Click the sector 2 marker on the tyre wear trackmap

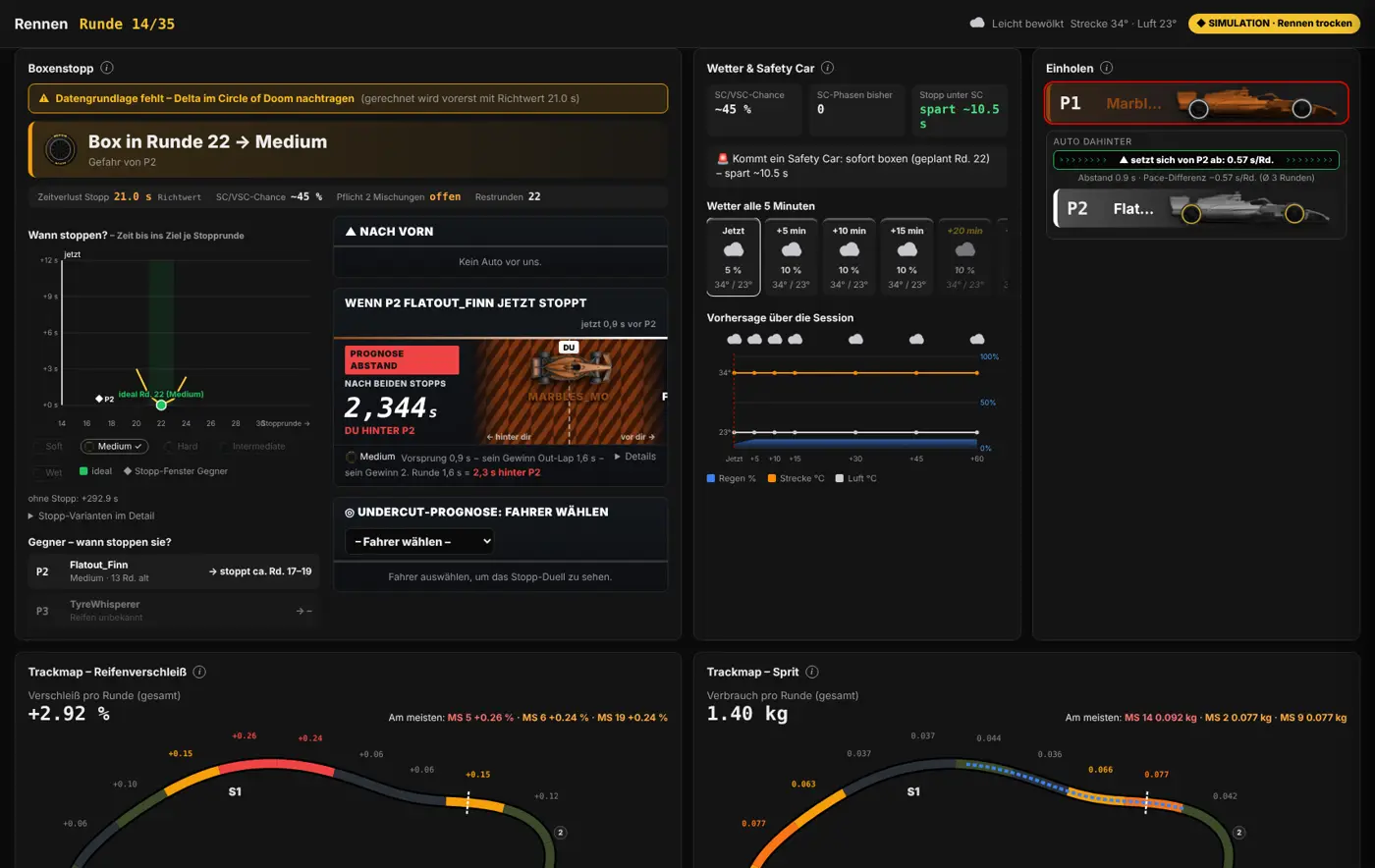click(x=561, y=833)
